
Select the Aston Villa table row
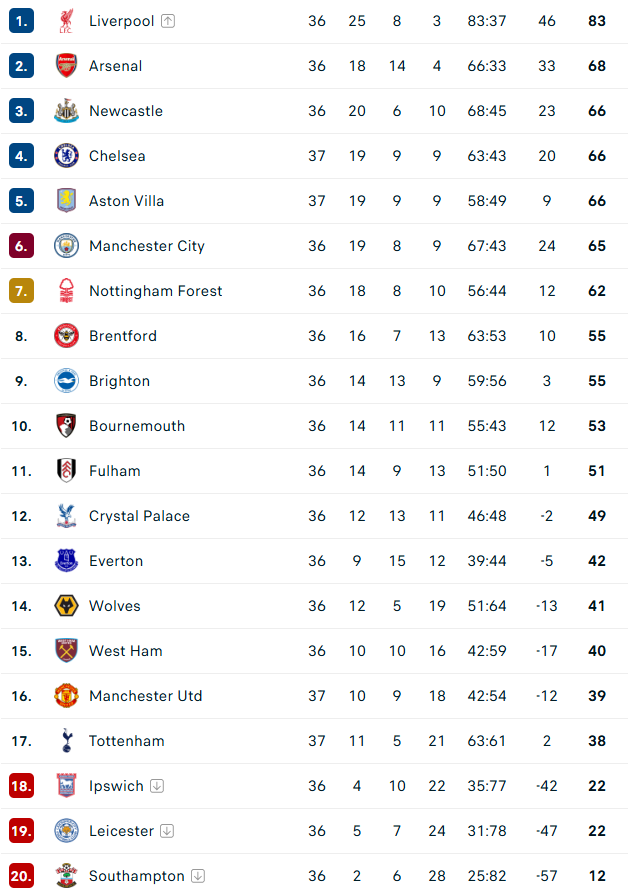click(x=314, y=201)
